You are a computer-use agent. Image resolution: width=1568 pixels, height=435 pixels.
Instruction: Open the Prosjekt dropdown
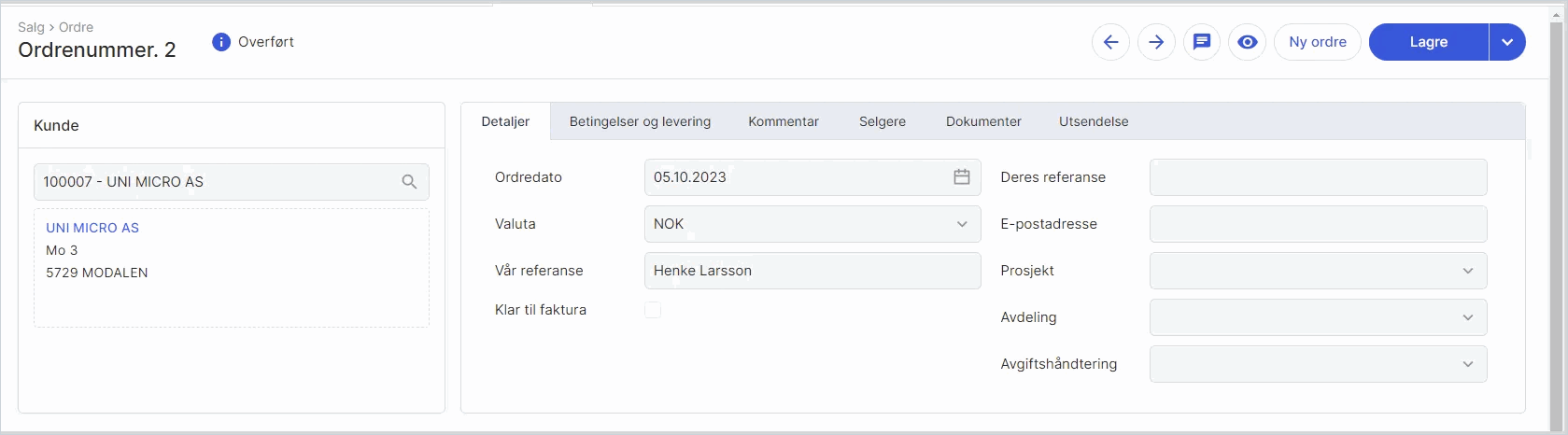pos(1318,271)
